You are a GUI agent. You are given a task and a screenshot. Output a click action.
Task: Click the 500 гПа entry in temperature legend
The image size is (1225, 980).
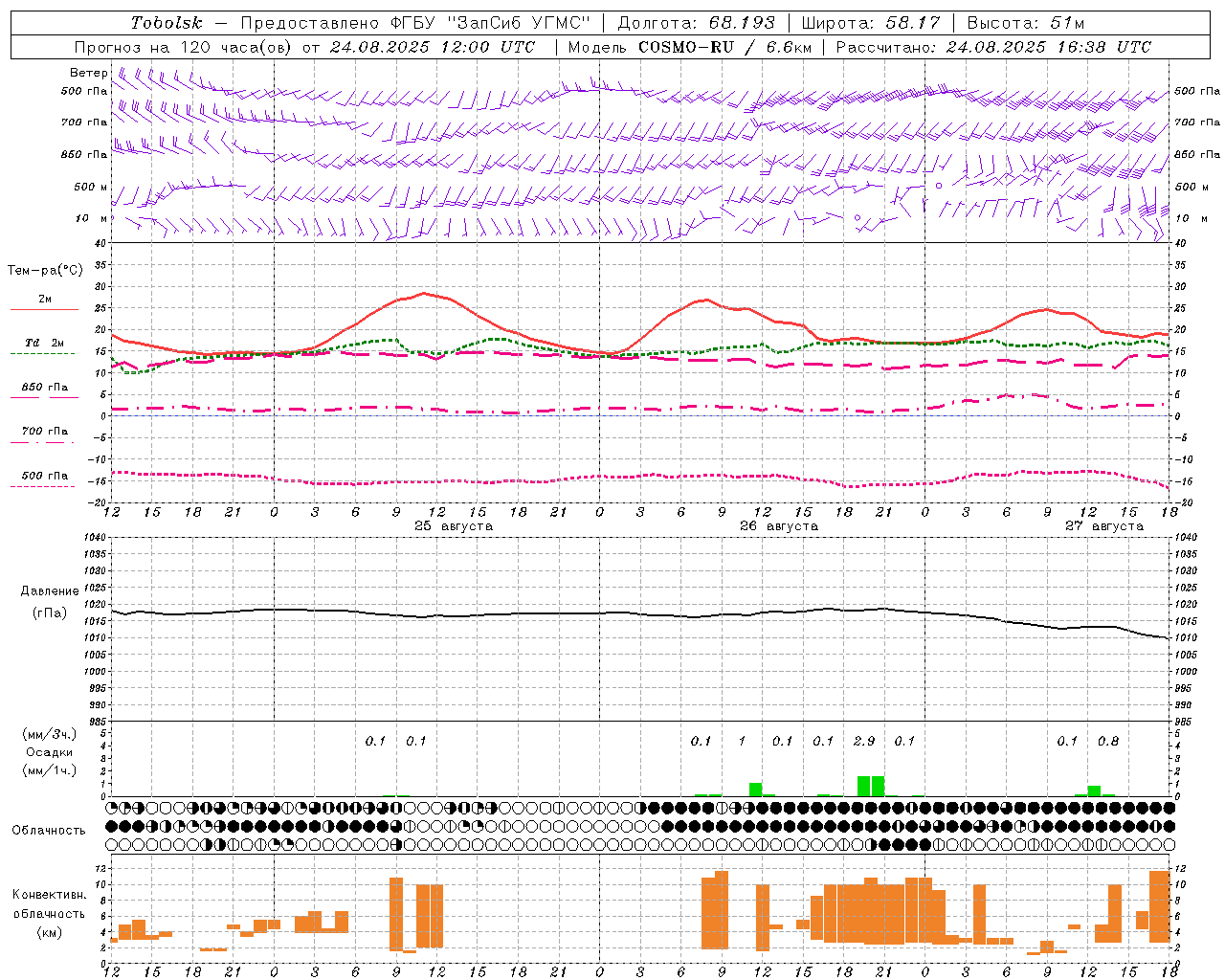pyautogui.click(x=45, y=476)
